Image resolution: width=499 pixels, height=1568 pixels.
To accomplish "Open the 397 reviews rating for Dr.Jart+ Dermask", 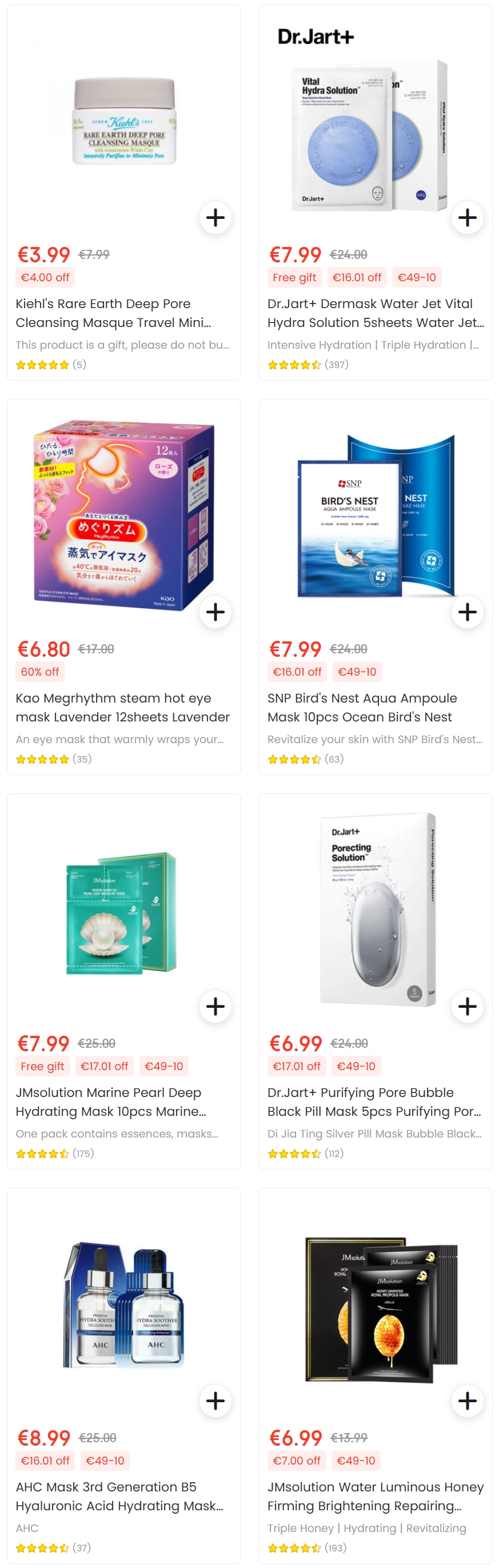I will (x=308, y=365).
